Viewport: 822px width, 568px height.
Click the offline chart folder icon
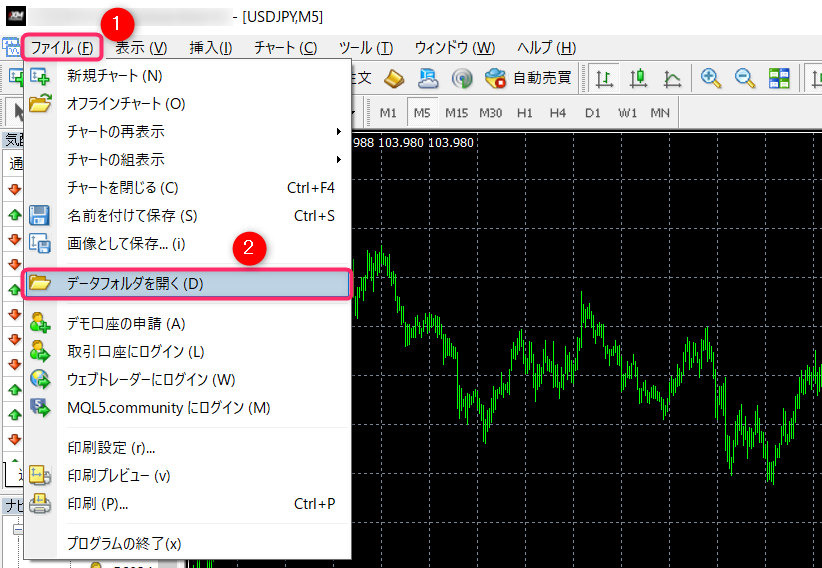40,103
